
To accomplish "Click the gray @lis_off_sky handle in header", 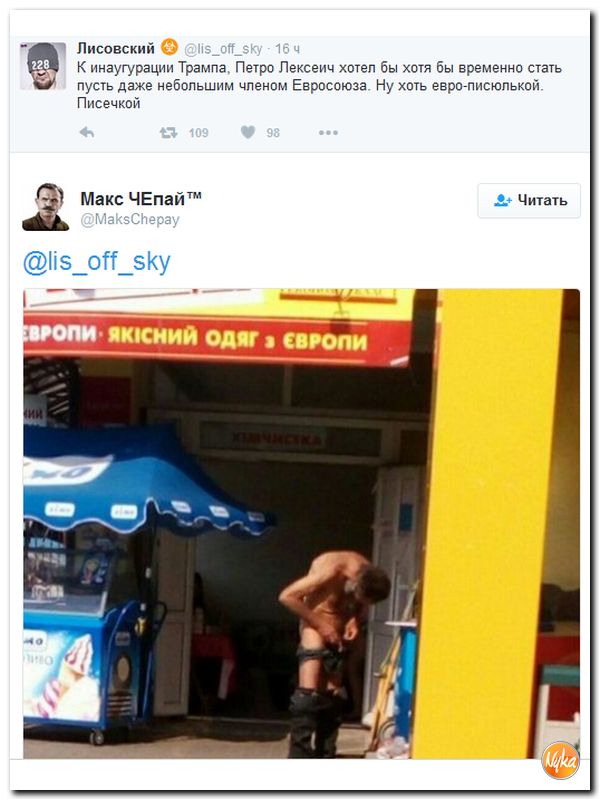I will tap(223, 49).
